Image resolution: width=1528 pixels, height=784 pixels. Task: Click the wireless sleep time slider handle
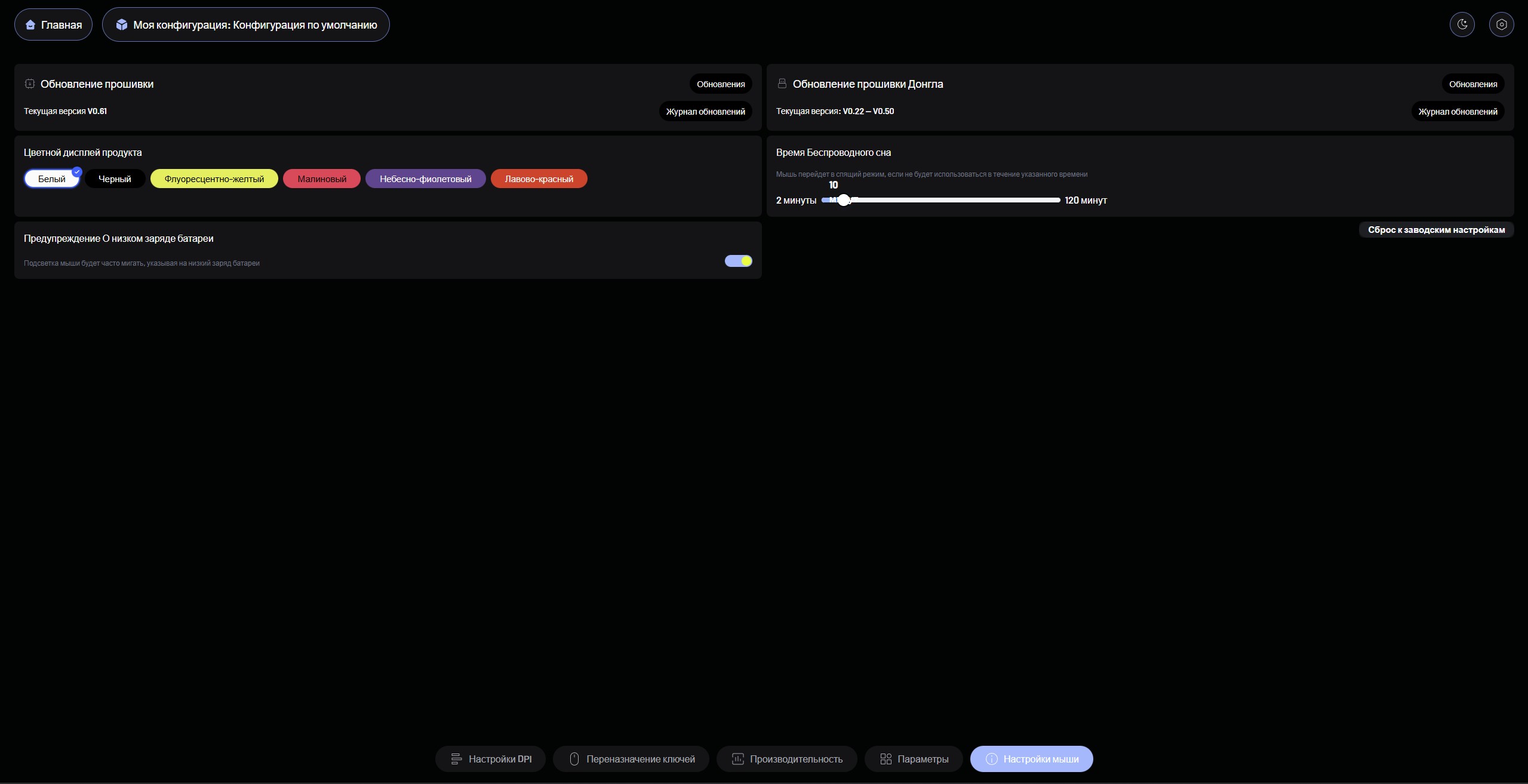click(843, 201)
